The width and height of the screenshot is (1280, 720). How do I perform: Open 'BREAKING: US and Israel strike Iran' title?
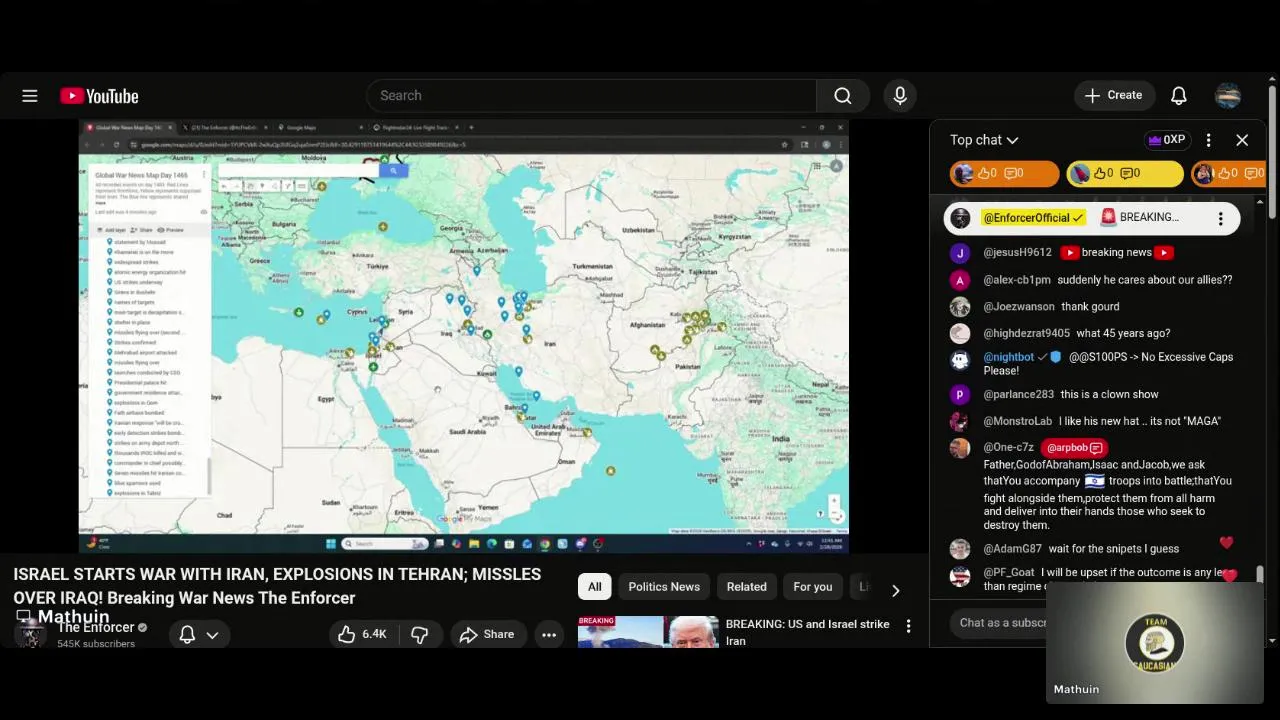[808, 632]
